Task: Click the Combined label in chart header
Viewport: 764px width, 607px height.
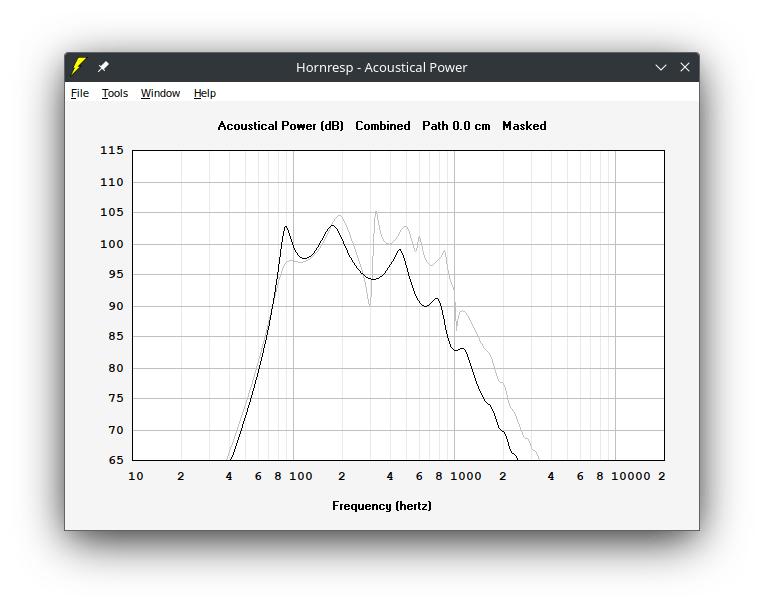Action: (x=383, y=126)
